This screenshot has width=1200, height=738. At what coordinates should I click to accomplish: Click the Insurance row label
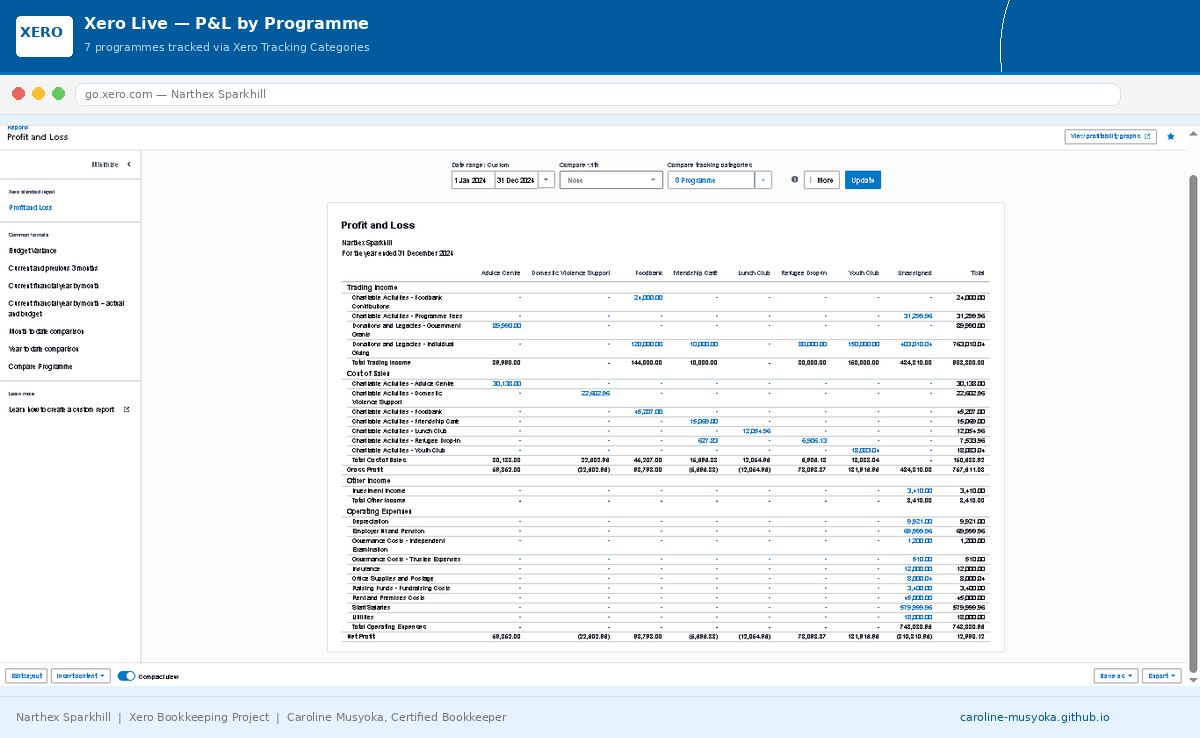(x=366, y=569)
